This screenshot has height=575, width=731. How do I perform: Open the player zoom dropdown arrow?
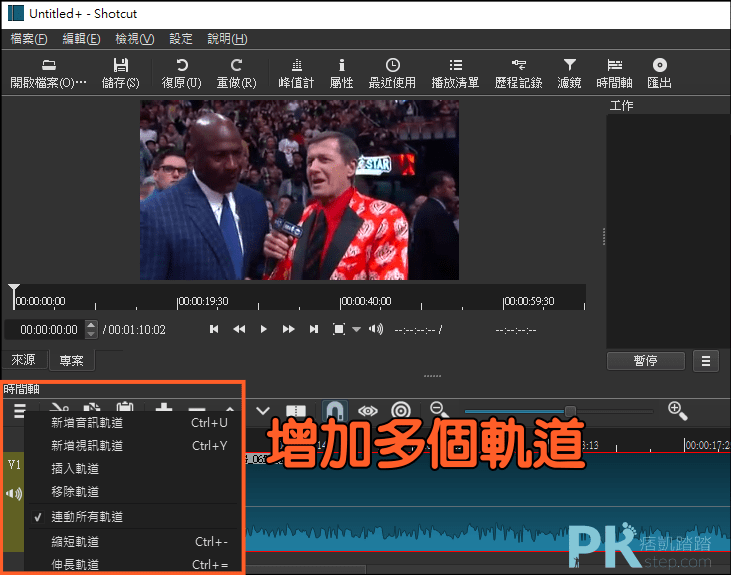357,330
